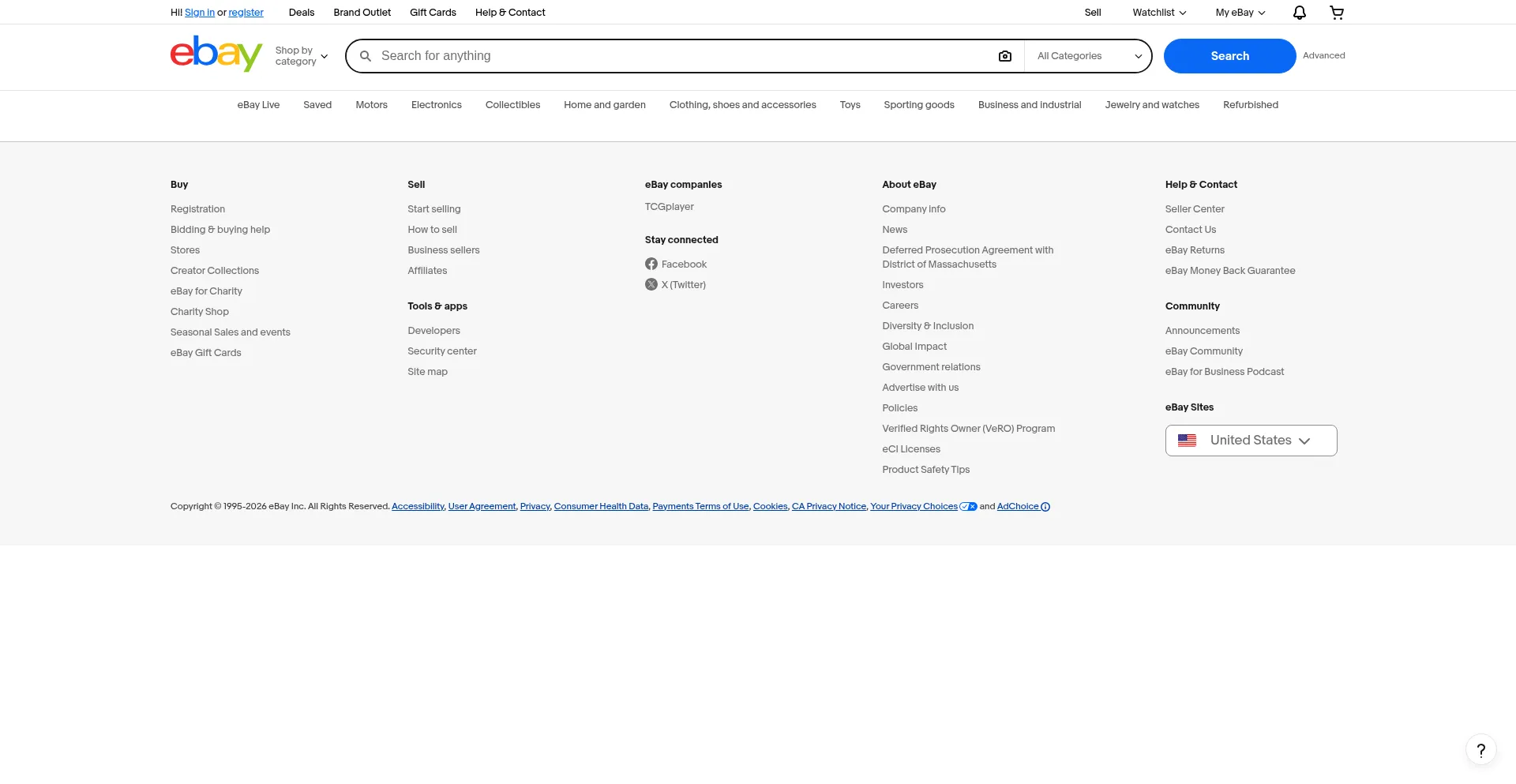Open Diversity & Inclusion link
The width and height of the screenshot is (1516, 784).
click(x=928, y=326)
